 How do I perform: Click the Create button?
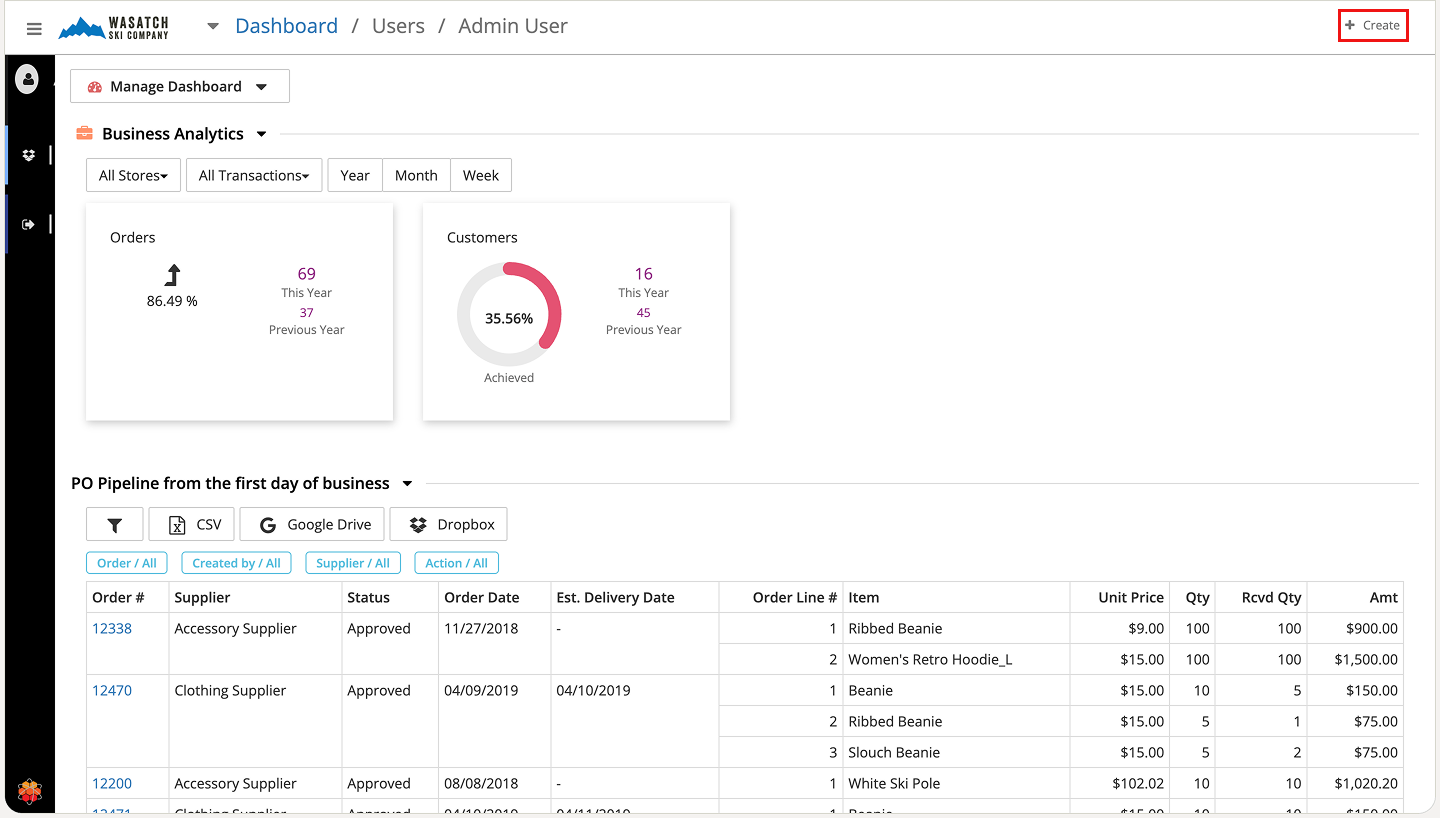(x=1373, y=25)
